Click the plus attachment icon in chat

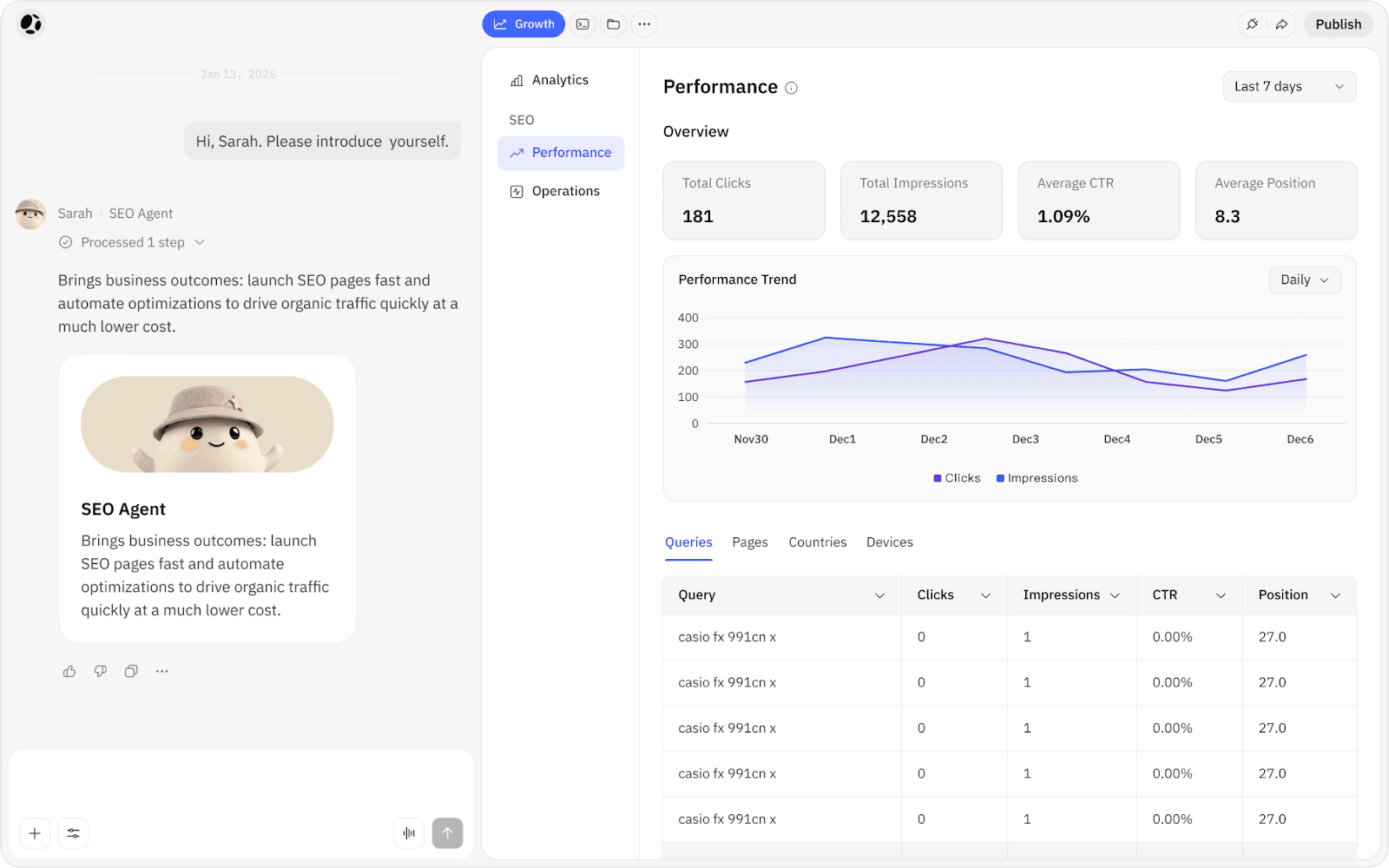[x=35, y=833]
